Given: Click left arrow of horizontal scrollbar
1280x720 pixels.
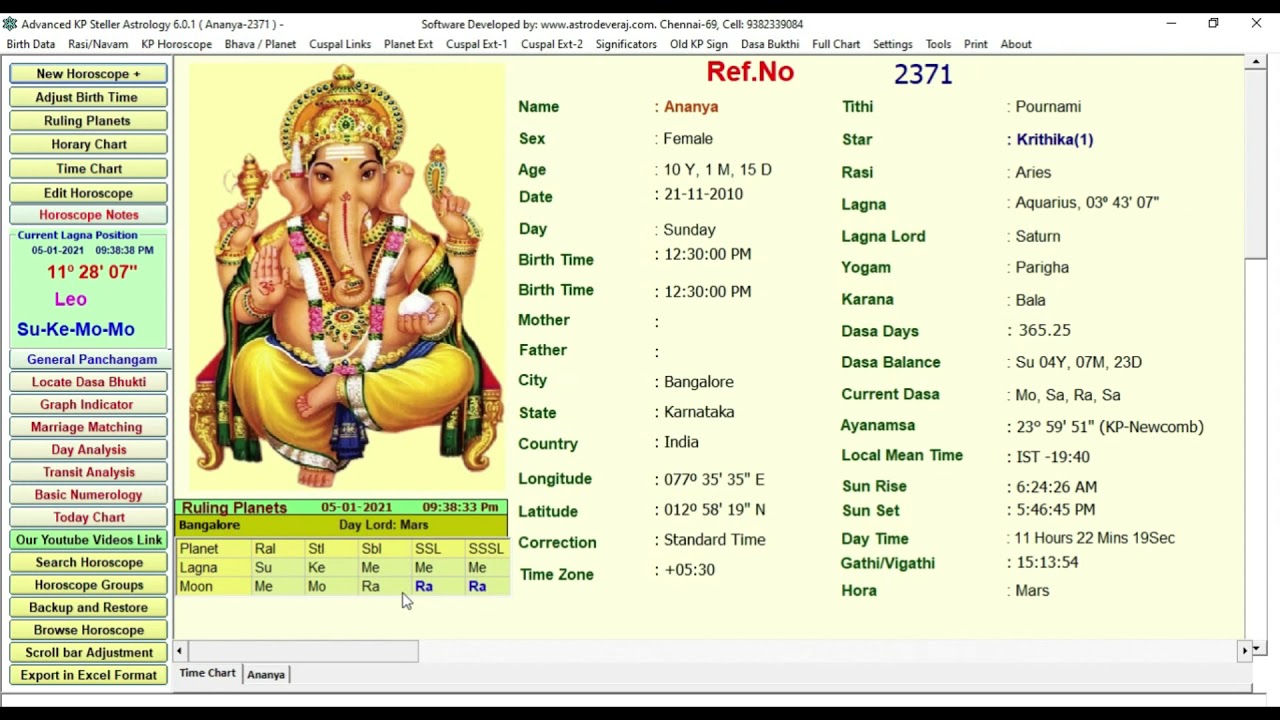Looking at the screenshot, I should pos(179,651).
